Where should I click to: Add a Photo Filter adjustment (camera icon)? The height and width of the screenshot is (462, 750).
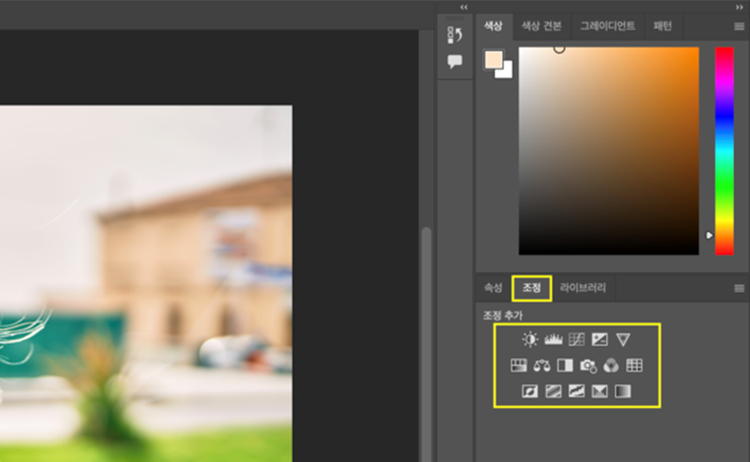(x=588, y=366)
